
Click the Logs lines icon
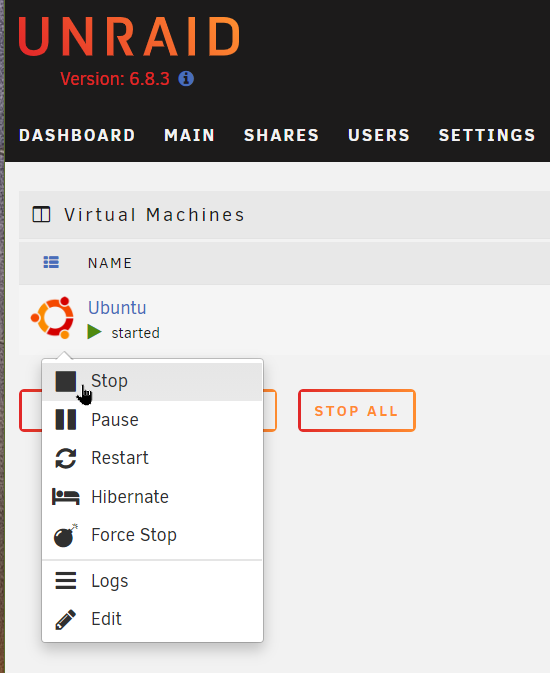point(66,580)
